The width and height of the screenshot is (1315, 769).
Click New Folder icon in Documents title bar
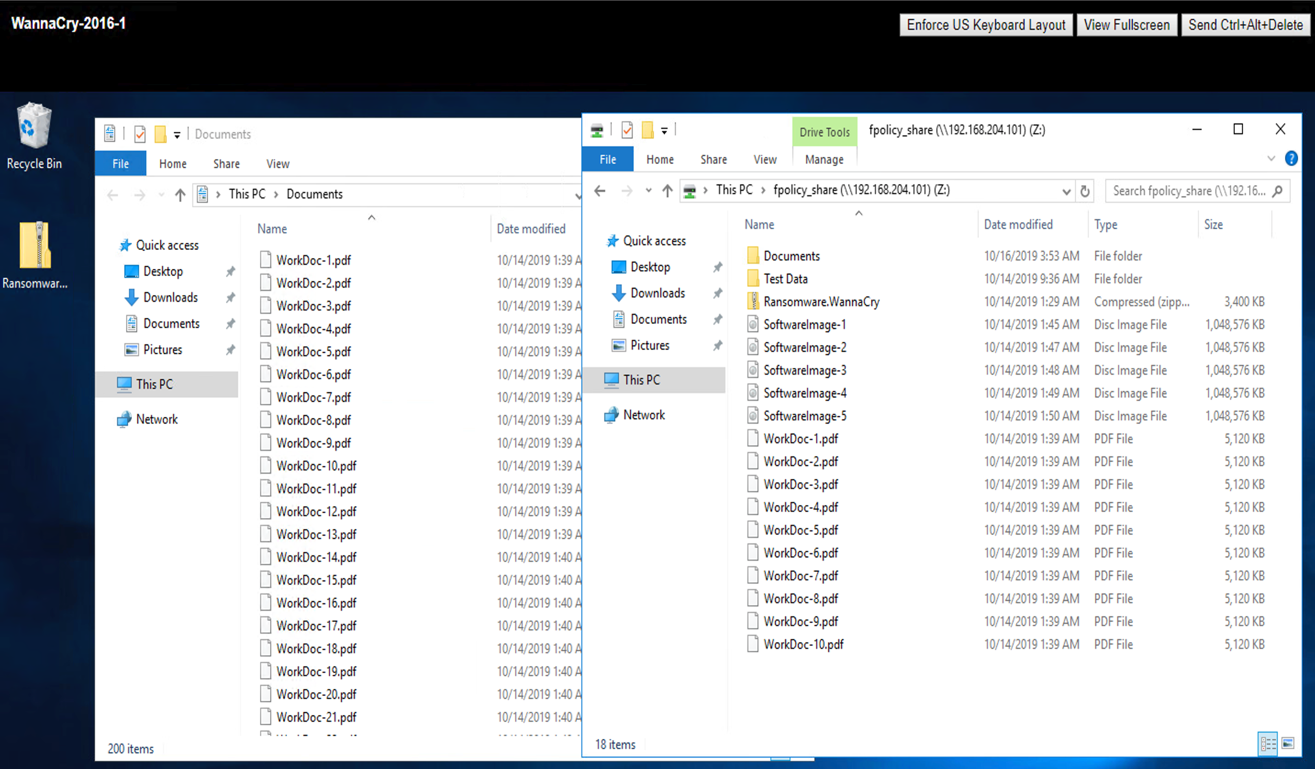[160, 134]
